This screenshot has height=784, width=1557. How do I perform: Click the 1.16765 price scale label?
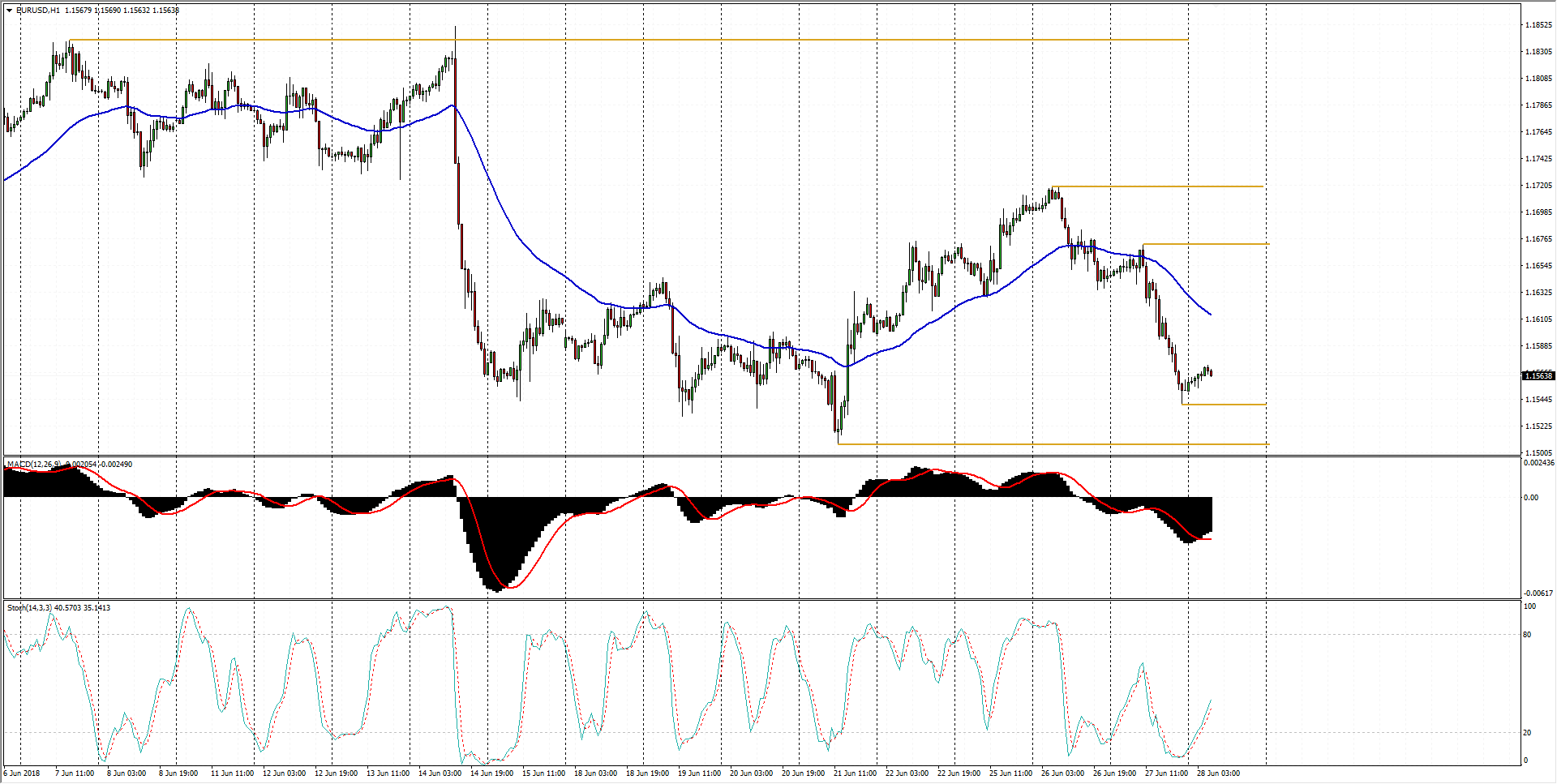click(1538, 239)
